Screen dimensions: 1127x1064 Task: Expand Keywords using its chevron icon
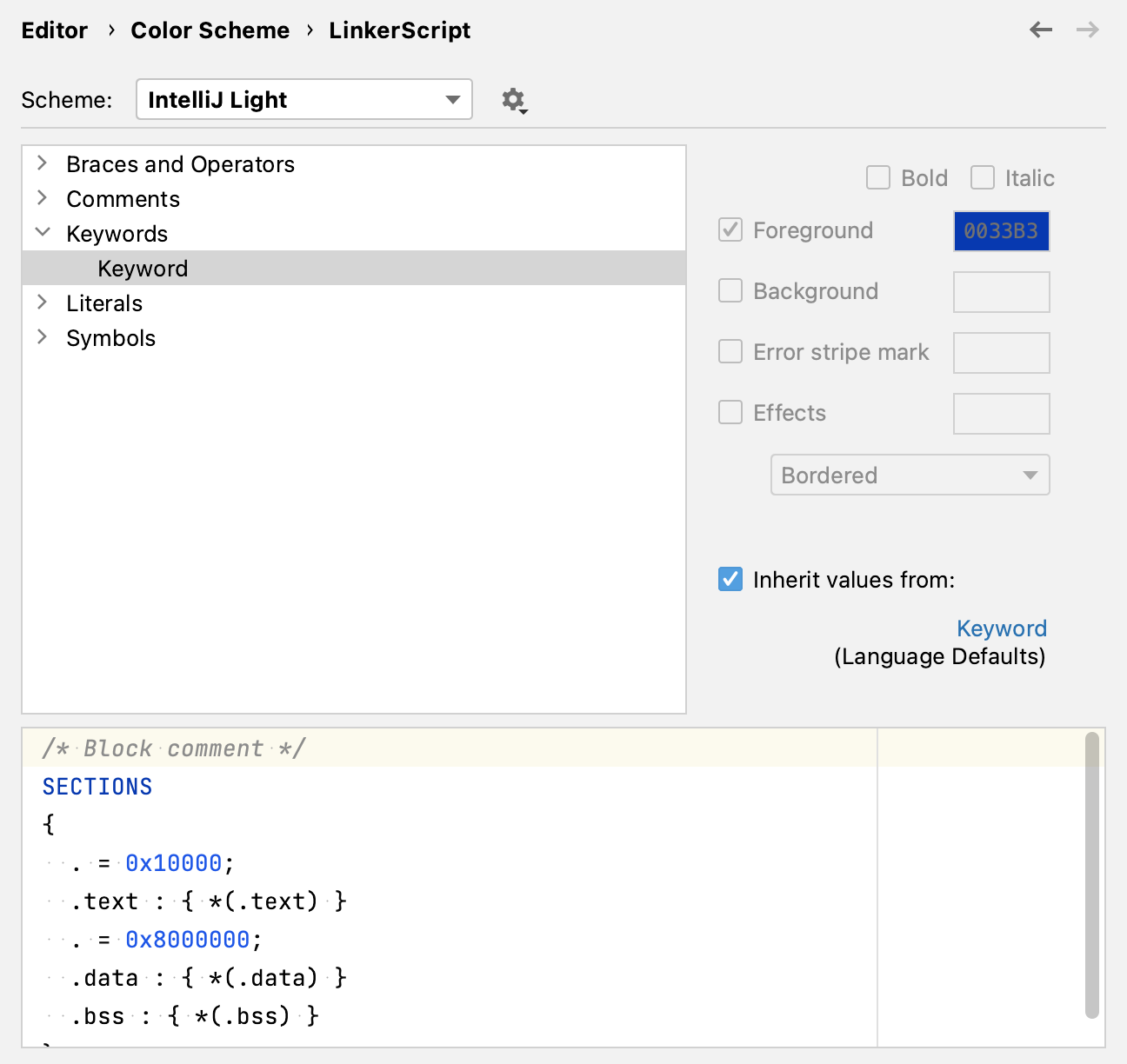pos(42,232)
